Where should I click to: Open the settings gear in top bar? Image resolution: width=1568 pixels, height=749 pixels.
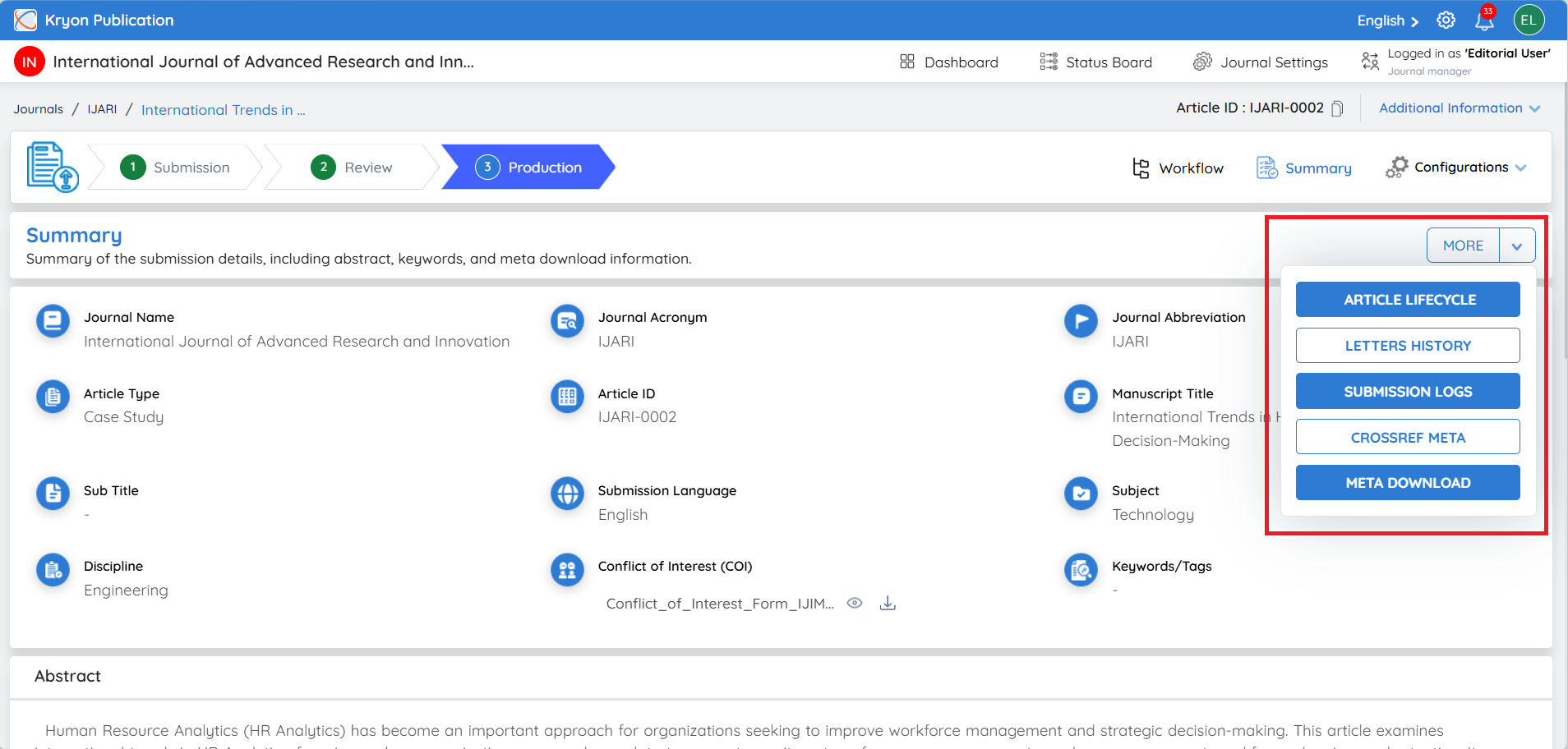coord(1446,21)
